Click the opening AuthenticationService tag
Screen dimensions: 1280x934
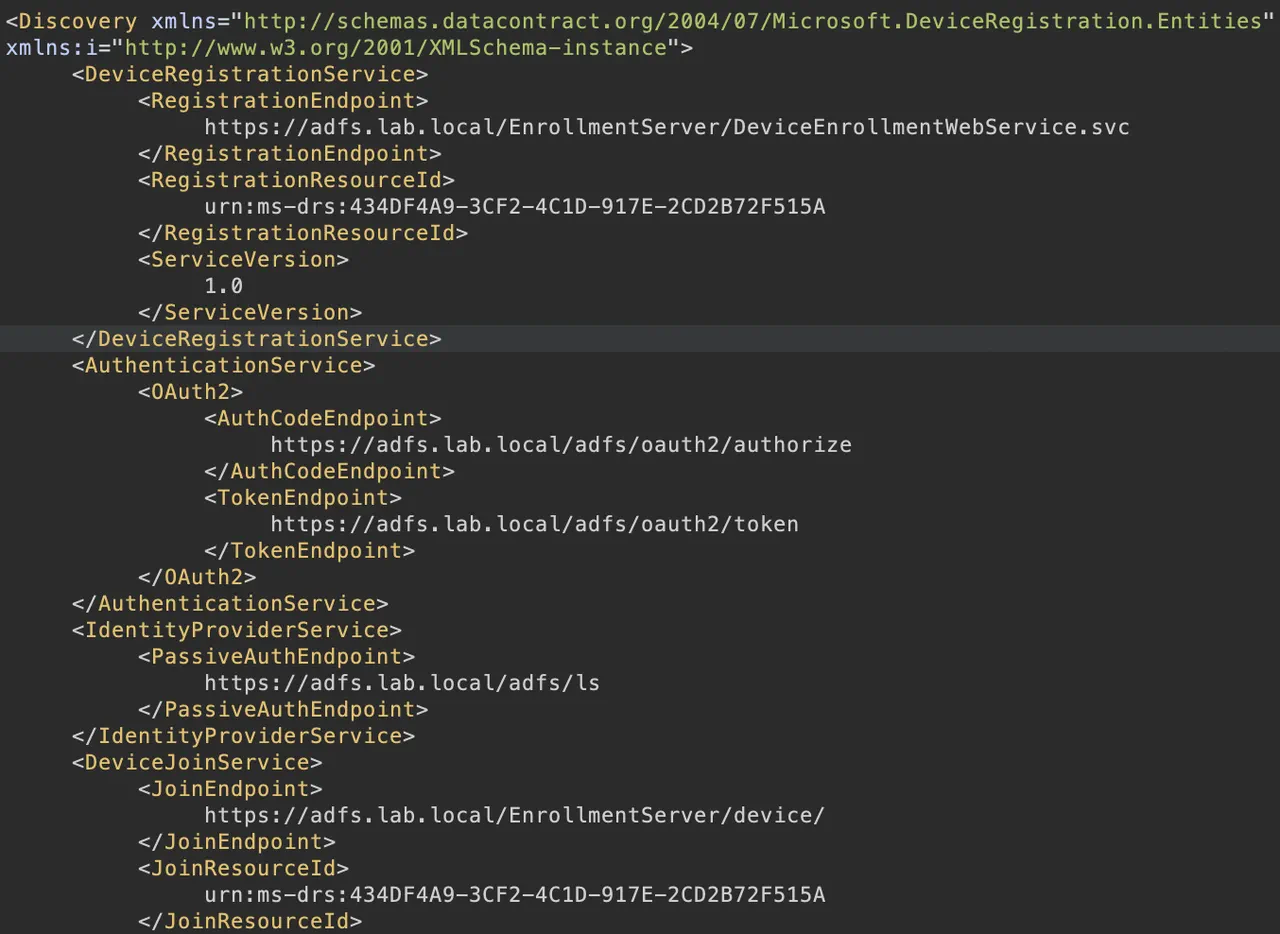[223, 365]
